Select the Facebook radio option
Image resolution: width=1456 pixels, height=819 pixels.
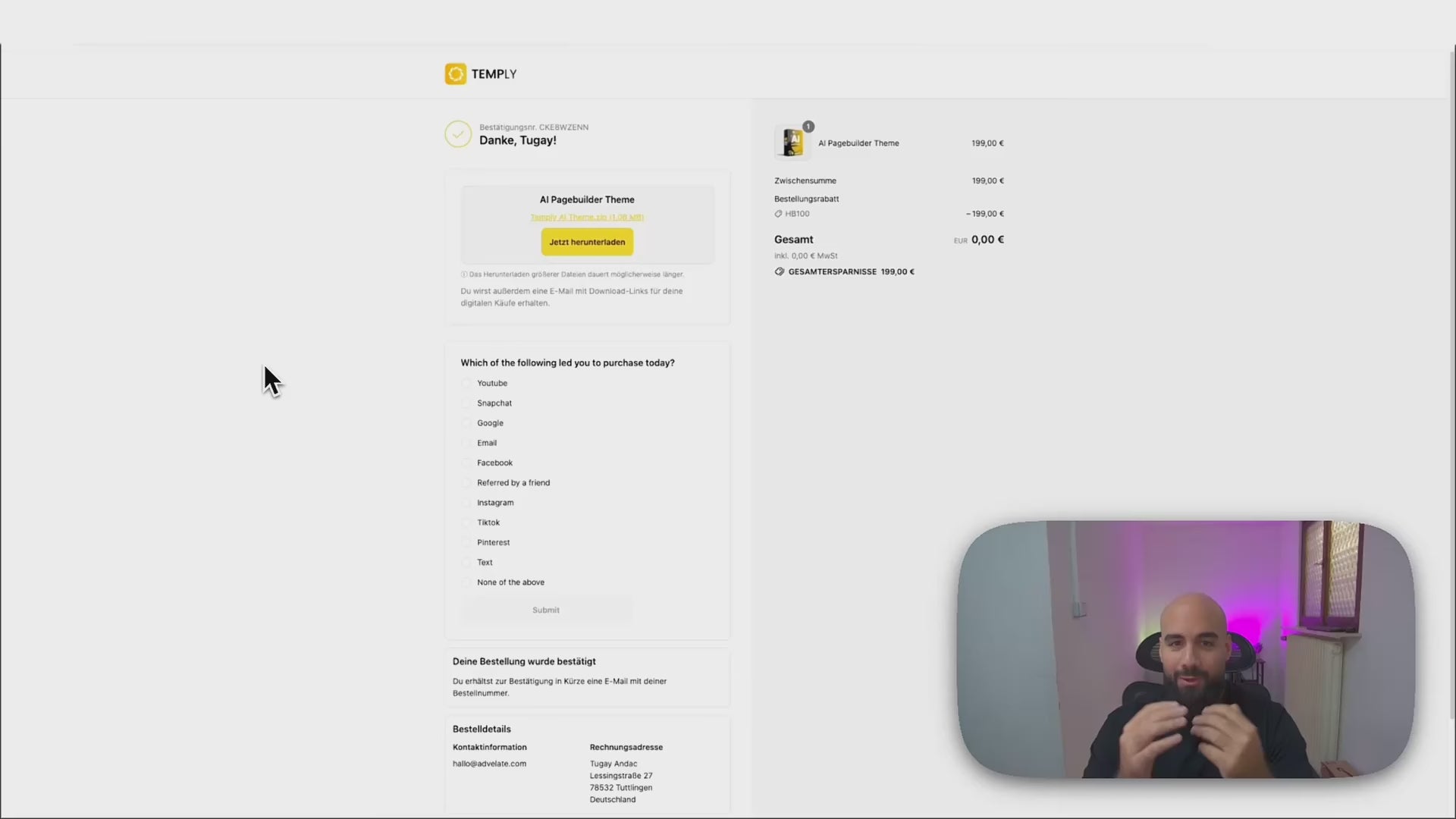[x=466, y=463]
